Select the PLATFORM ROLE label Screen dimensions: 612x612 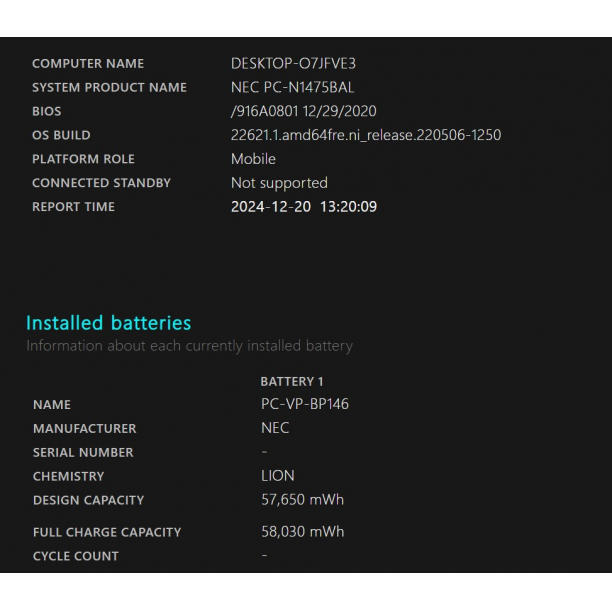pos(83,159)
